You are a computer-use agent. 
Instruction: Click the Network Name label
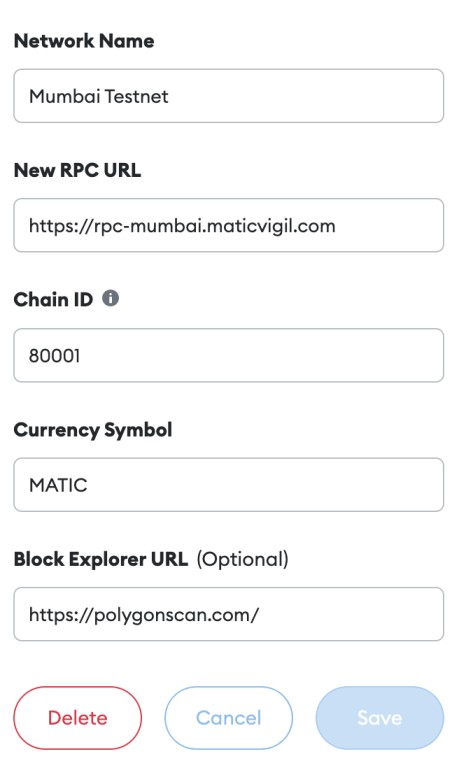(x=84, y=41)
